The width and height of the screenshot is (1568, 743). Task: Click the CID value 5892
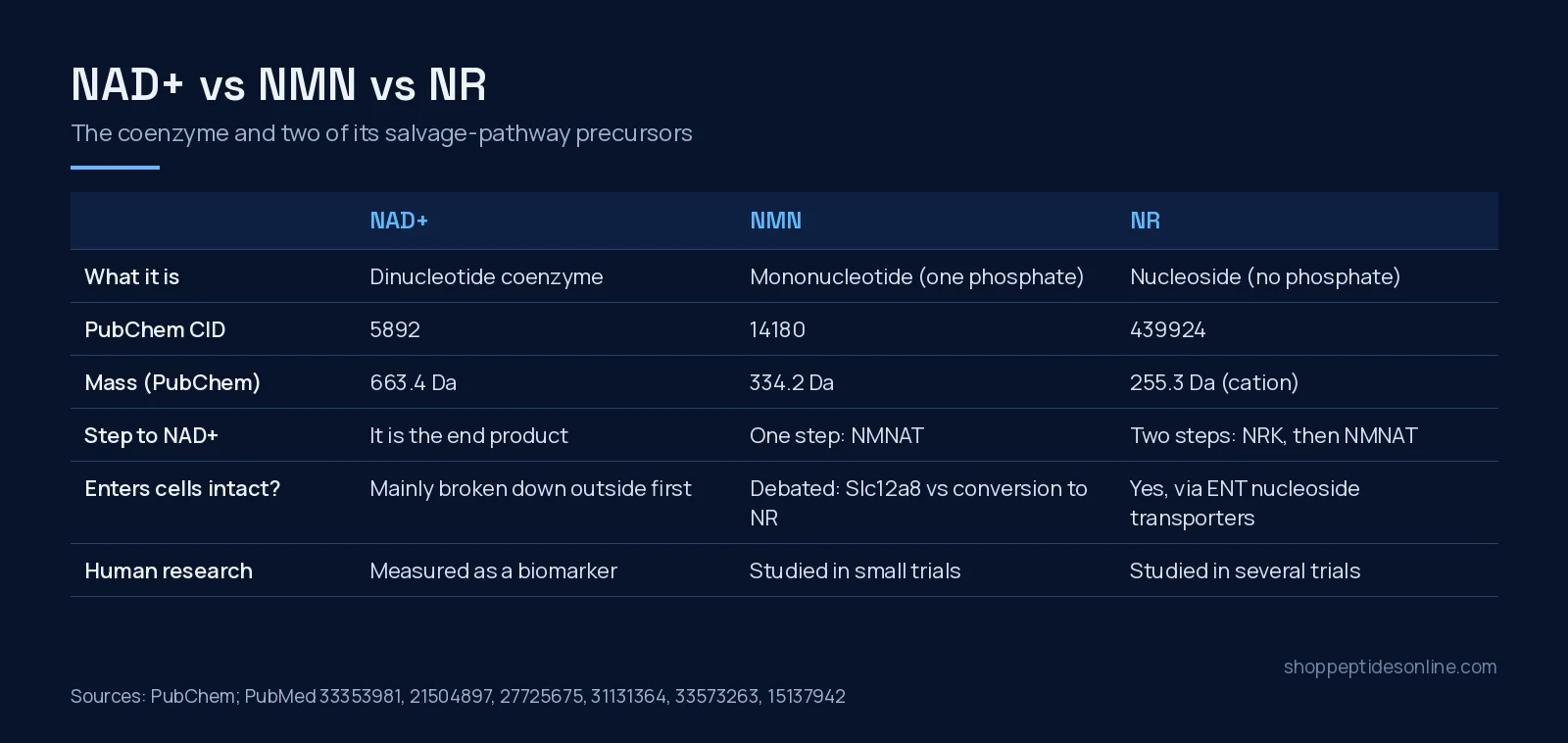click(x=395, y=330)
